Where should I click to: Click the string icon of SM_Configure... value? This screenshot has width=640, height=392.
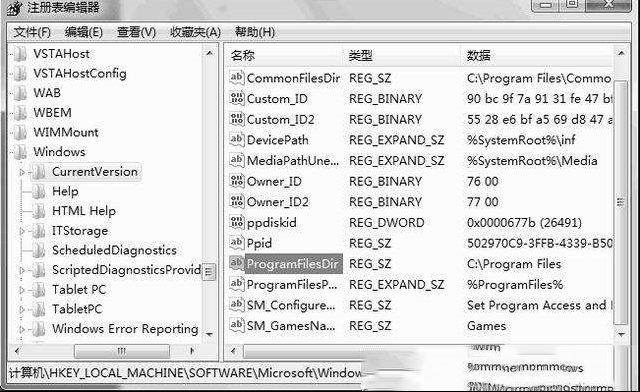(x=237, y=305)
